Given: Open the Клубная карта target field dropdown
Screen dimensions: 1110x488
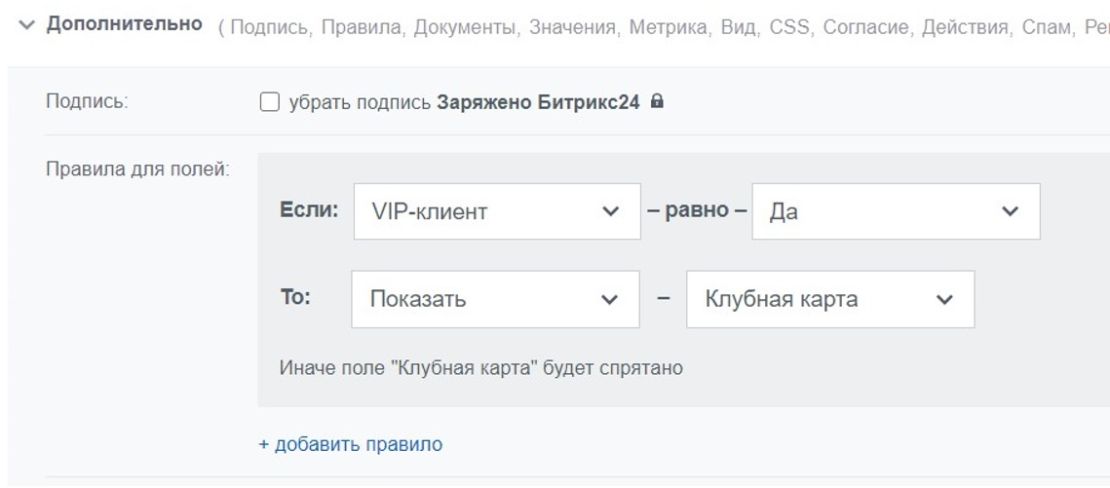Looking at the screenshot, I should (x=830, y=299).
